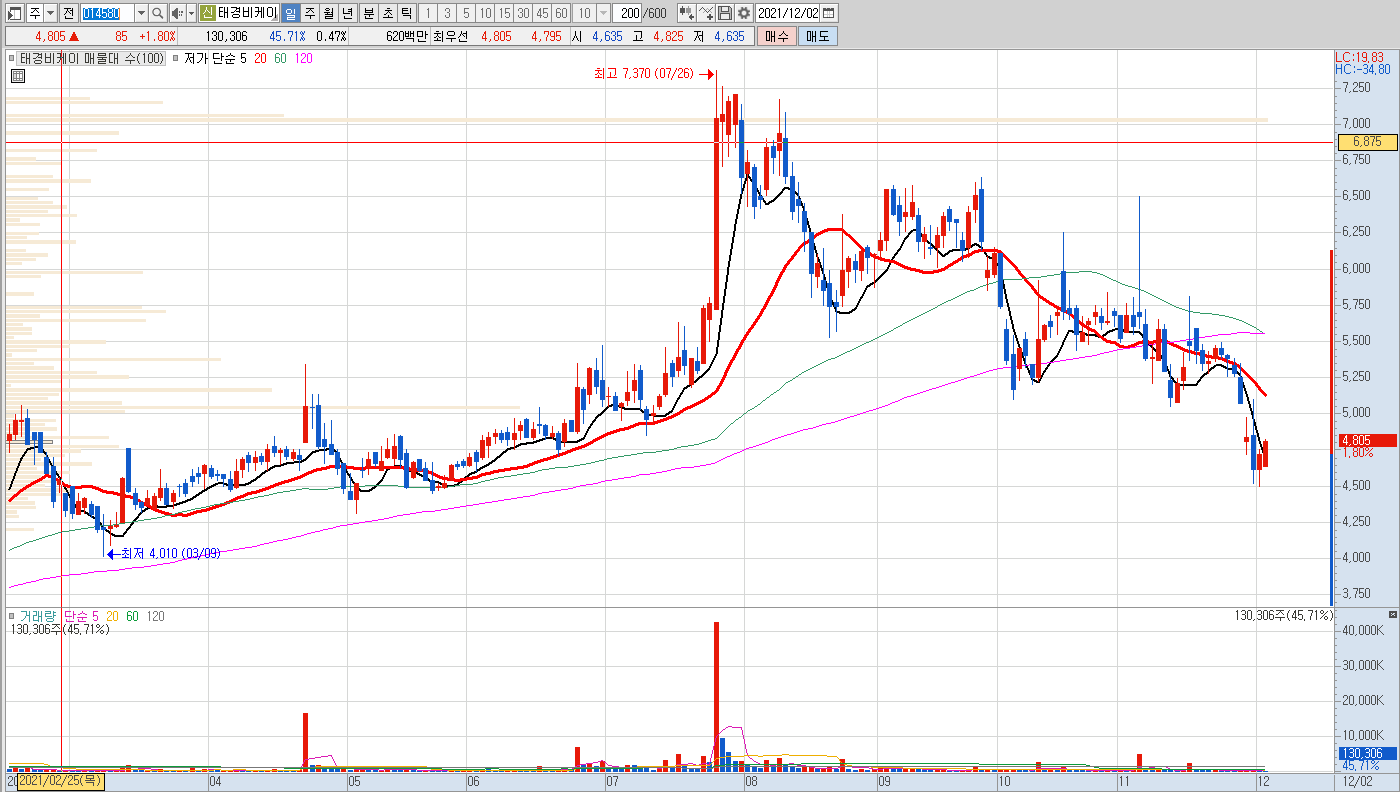Click the red 20 moving average label
The height and width of the screenshot is (792, 1400).
coord(260,59)
